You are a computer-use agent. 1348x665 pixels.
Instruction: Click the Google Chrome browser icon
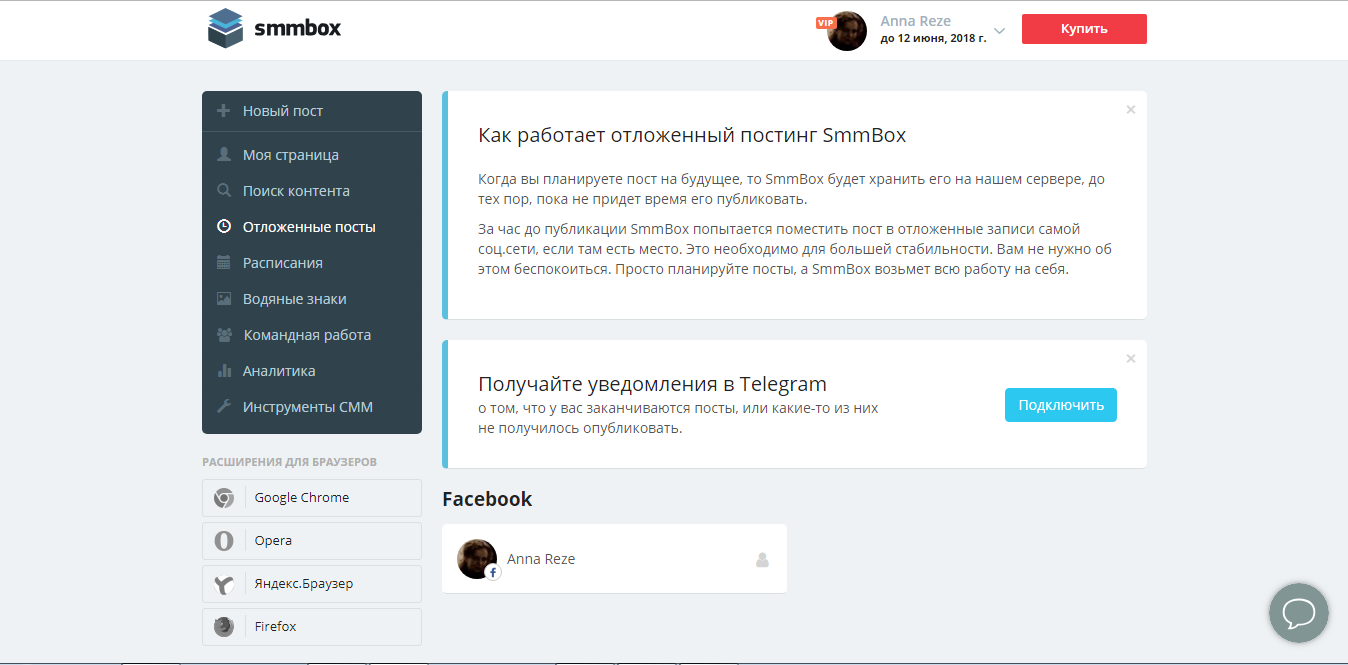coord(224,498)
